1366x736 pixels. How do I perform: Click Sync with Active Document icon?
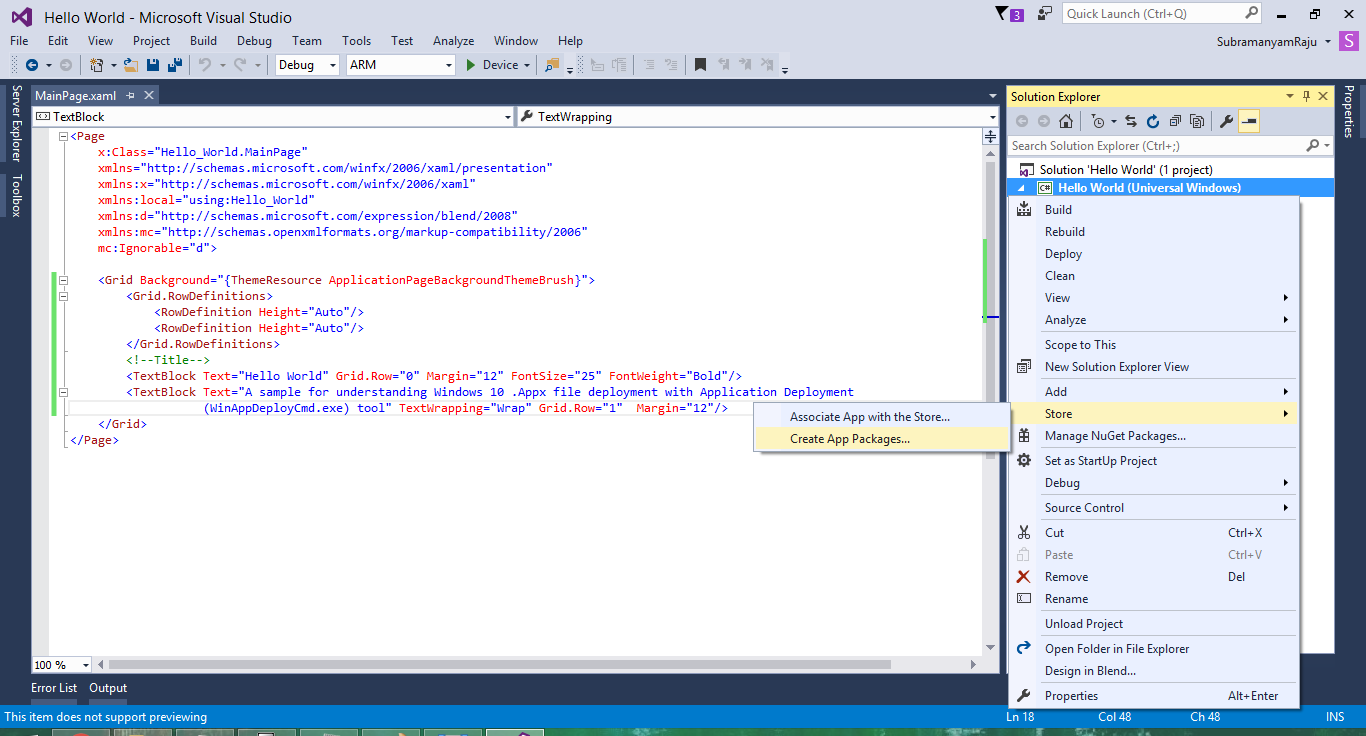[x=1133, y=120]
